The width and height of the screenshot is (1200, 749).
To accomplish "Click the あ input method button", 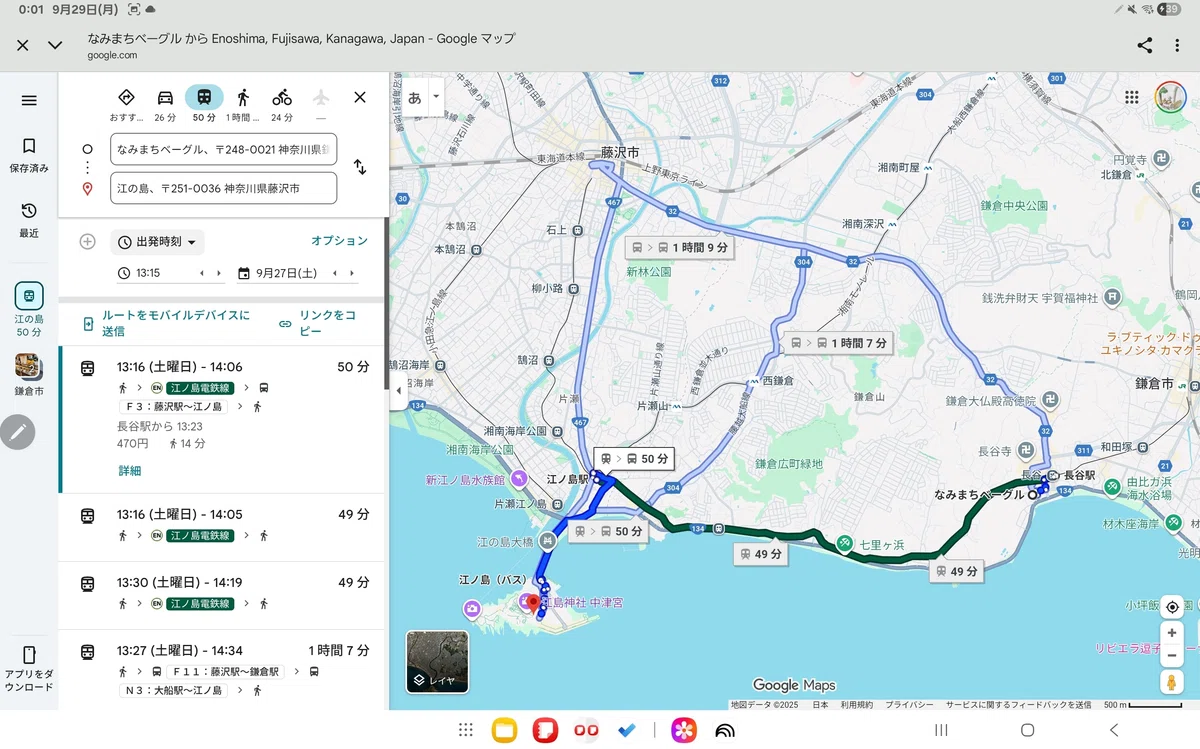I will click(414, 97).
